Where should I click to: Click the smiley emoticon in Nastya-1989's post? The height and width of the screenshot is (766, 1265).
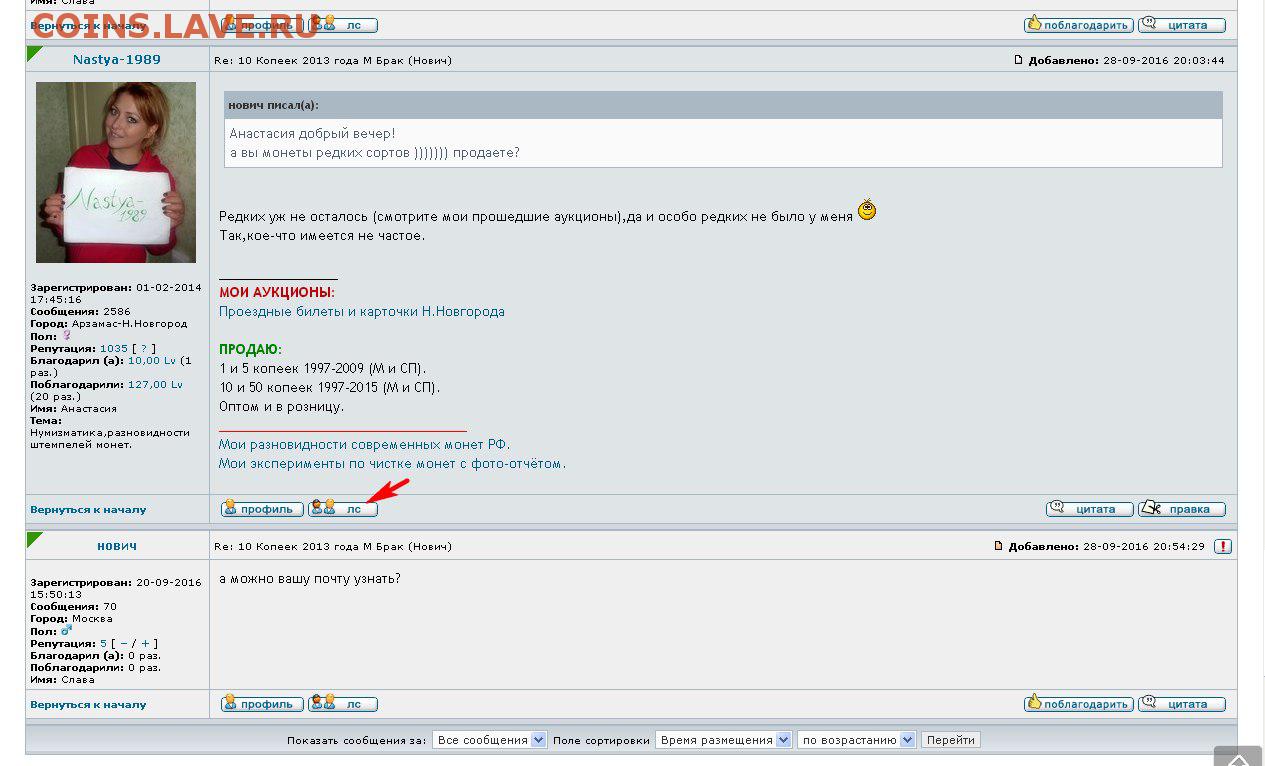click(x=867, y=210)
